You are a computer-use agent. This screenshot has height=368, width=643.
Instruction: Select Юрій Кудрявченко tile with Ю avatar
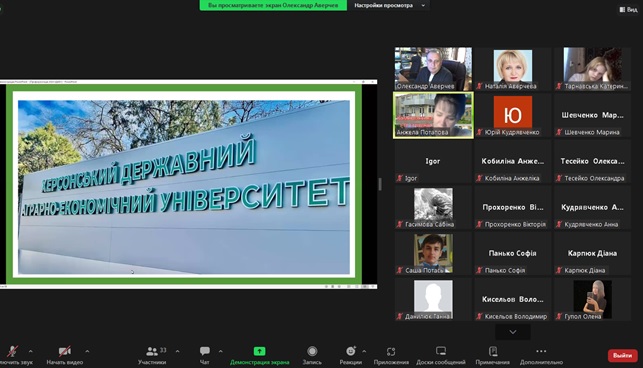coord(513,115)
